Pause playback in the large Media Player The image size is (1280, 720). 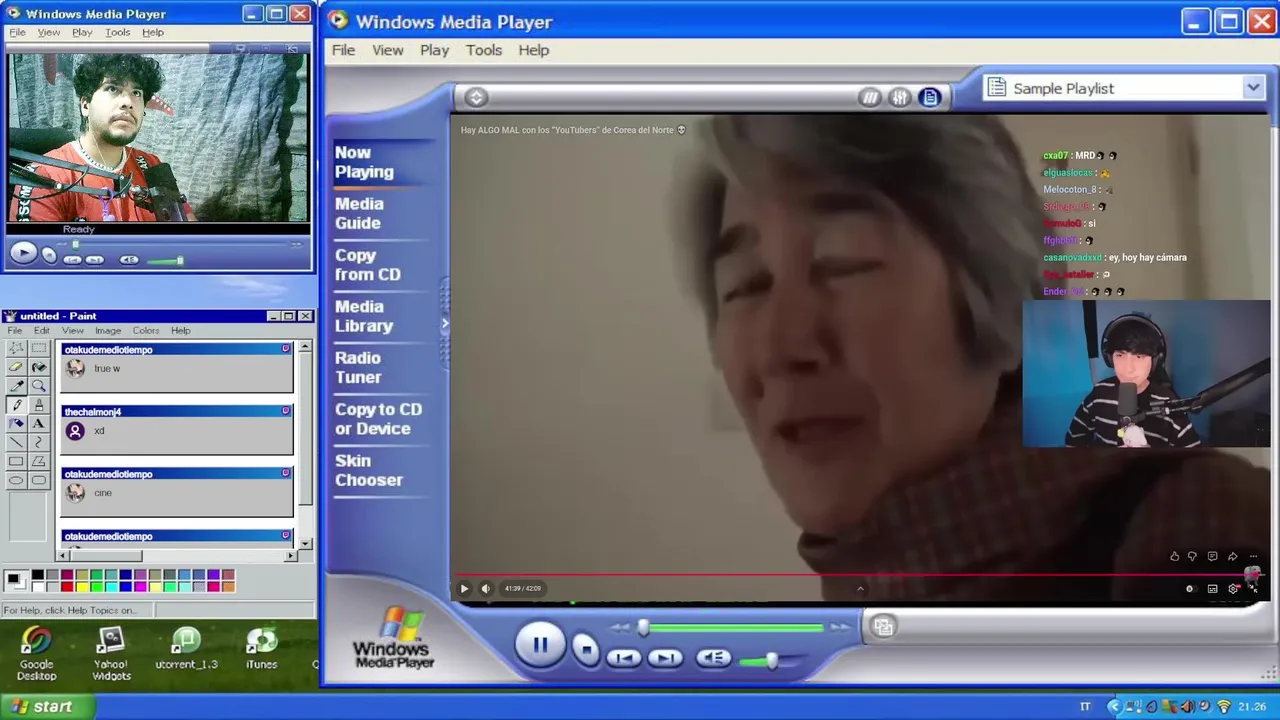[540, 645]
